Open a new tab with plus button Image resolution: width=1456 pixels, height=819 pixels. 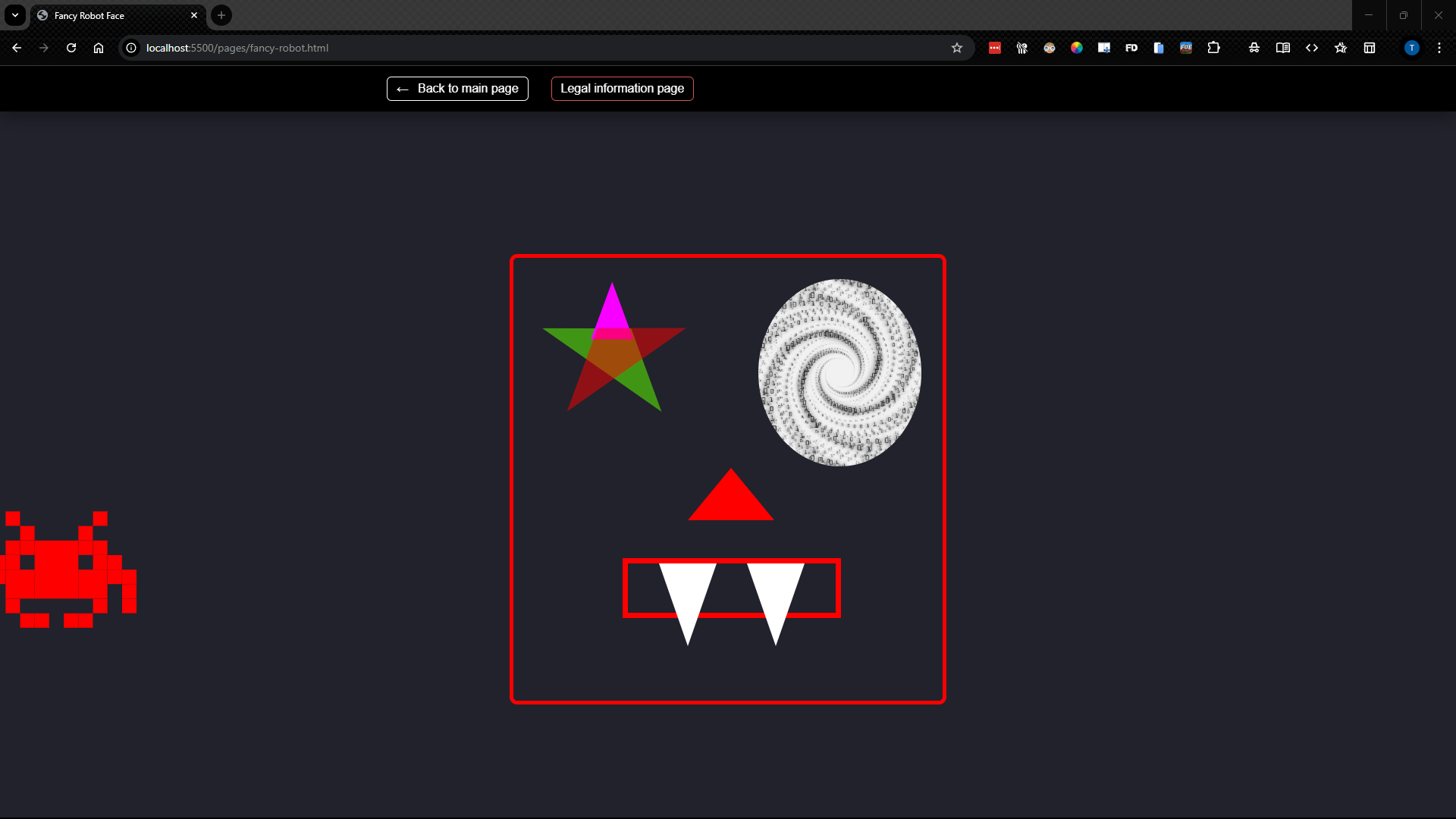coord(221,15)
